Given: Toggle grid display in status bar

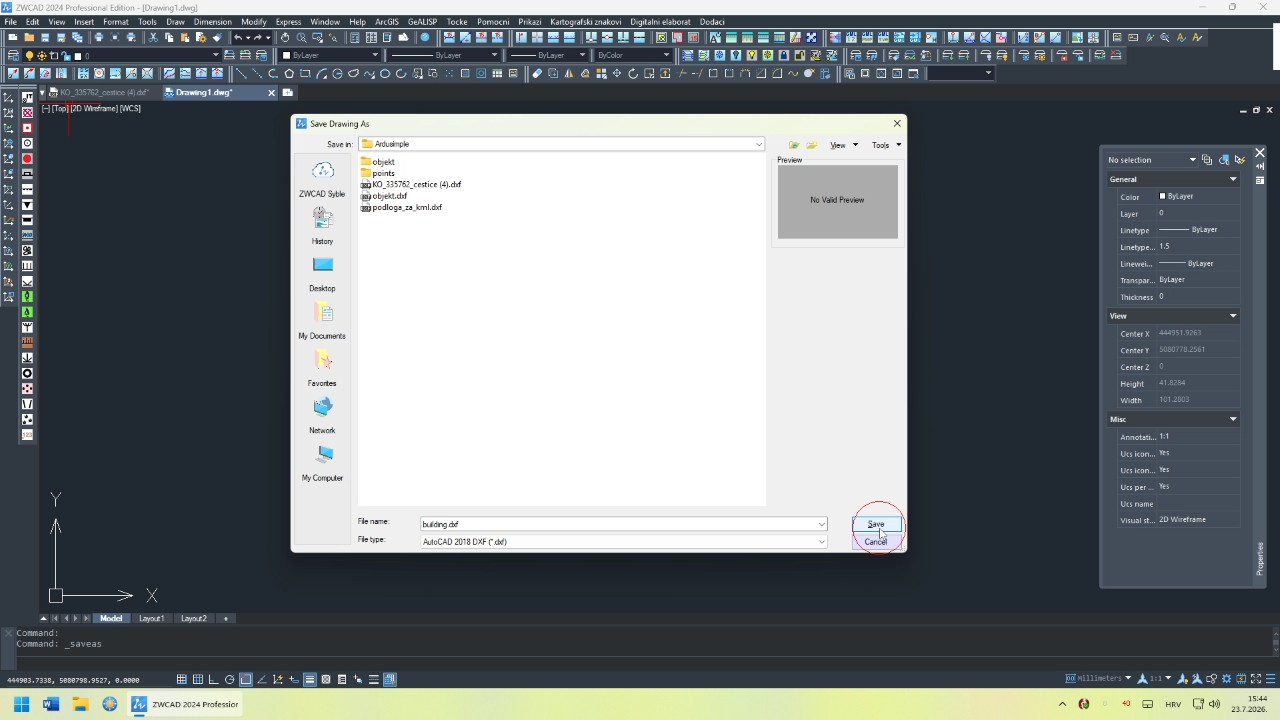Looking at the screenshot, I should coord(198,680).
